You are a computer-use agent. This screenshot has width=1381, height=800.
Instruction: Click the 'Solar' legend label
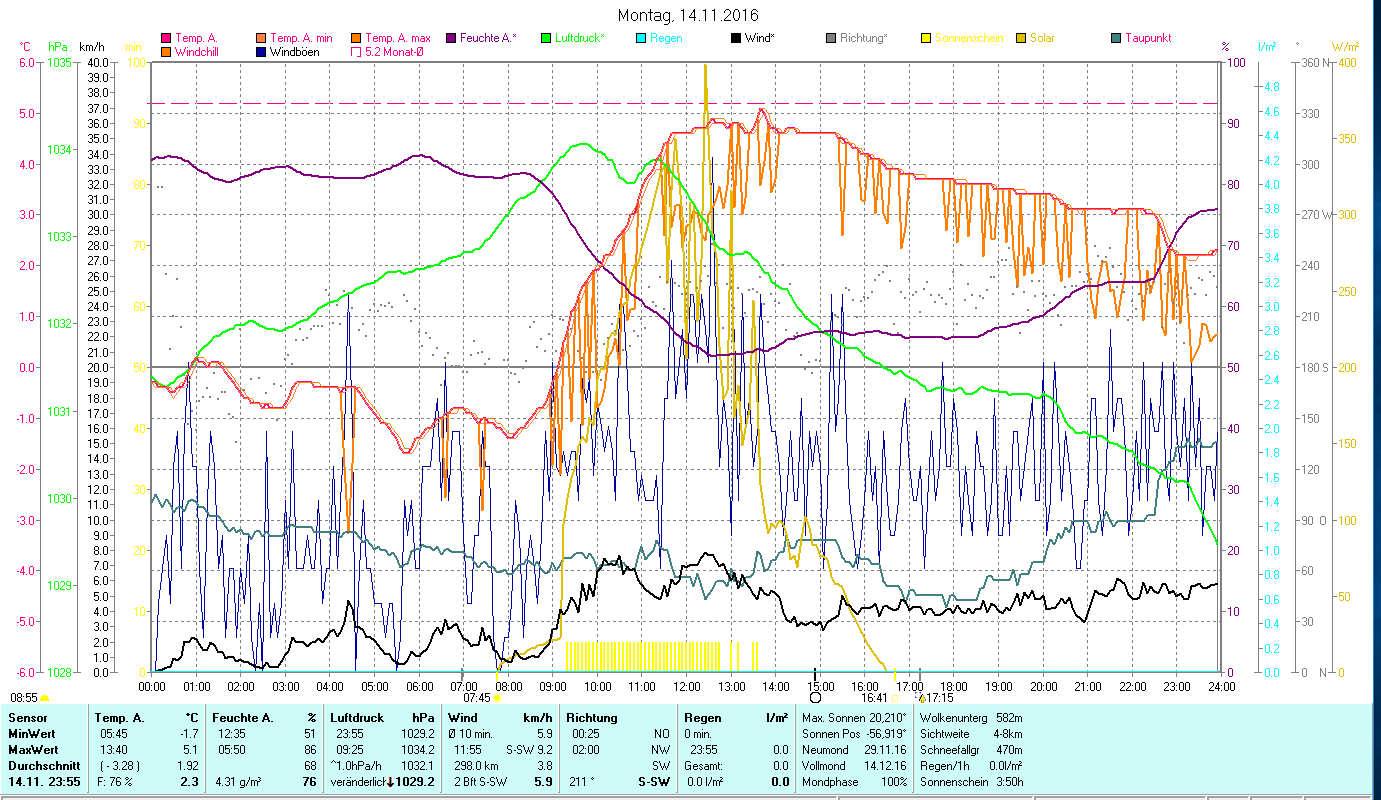pyautogui.click(x=1043, y=38)
